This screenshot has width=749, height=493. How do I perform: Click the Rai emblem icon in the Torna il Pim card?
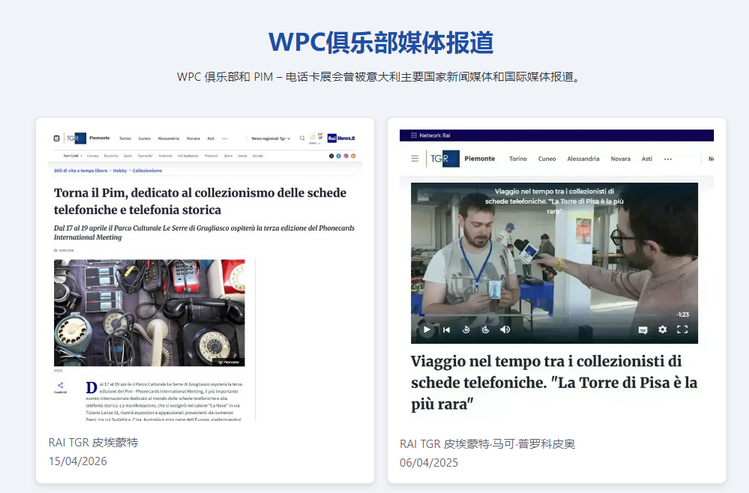[56, 139]
